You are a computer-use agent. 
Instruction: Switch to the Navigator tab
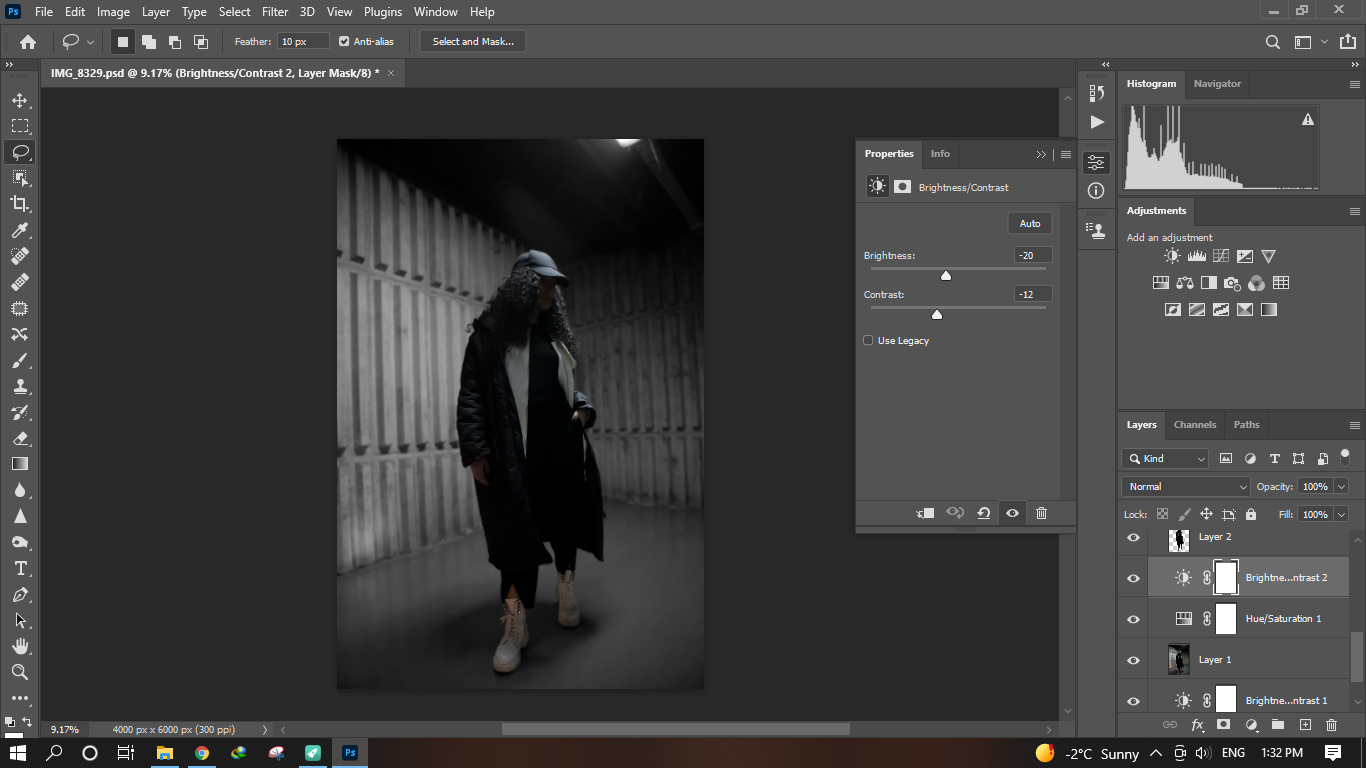coord(1217,84)
